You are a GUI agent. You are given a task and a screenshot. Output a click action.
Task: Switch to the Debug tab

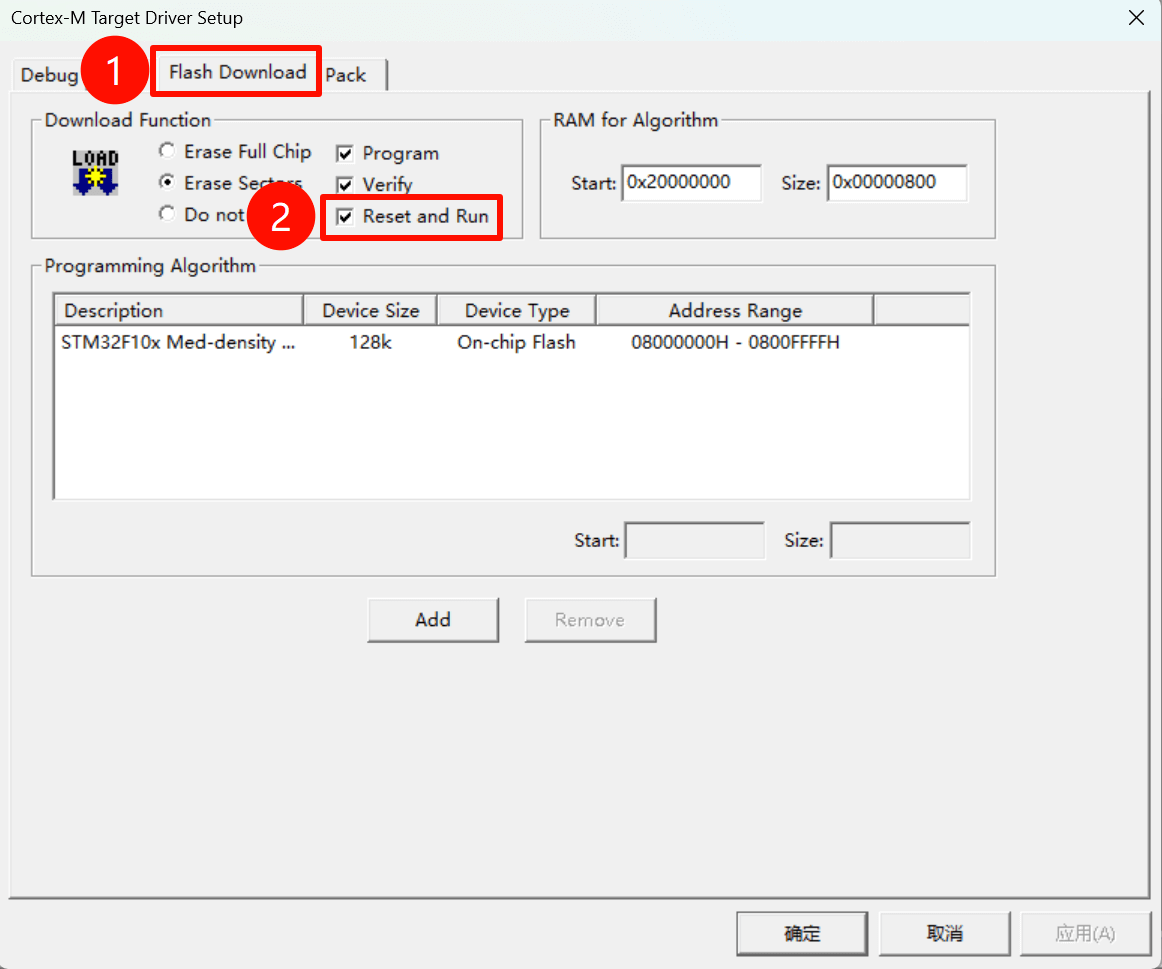coord(48,75)
